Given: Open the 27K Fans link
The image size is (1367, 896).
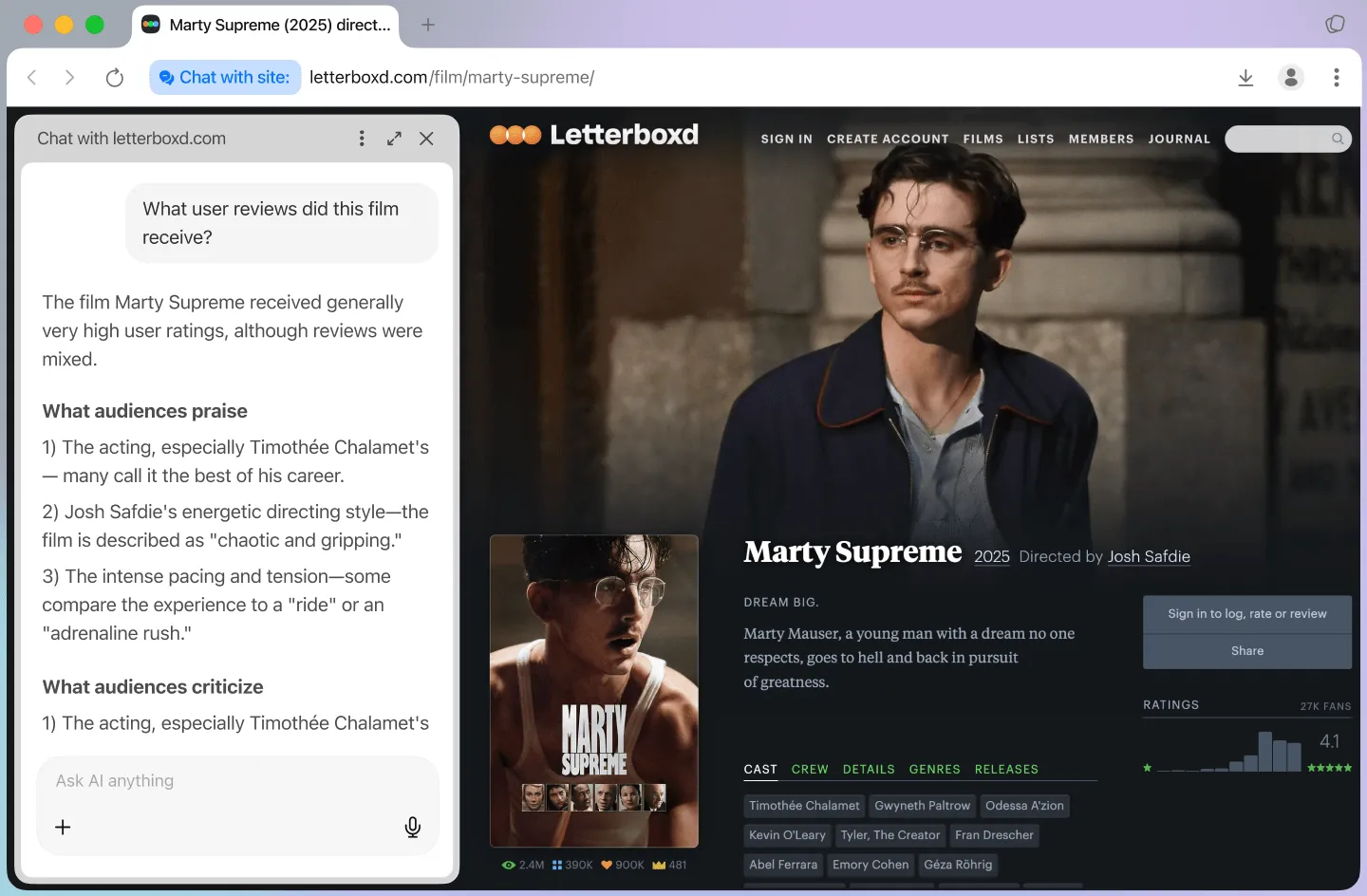Looking at the screenshot, I should point(1325,706).
